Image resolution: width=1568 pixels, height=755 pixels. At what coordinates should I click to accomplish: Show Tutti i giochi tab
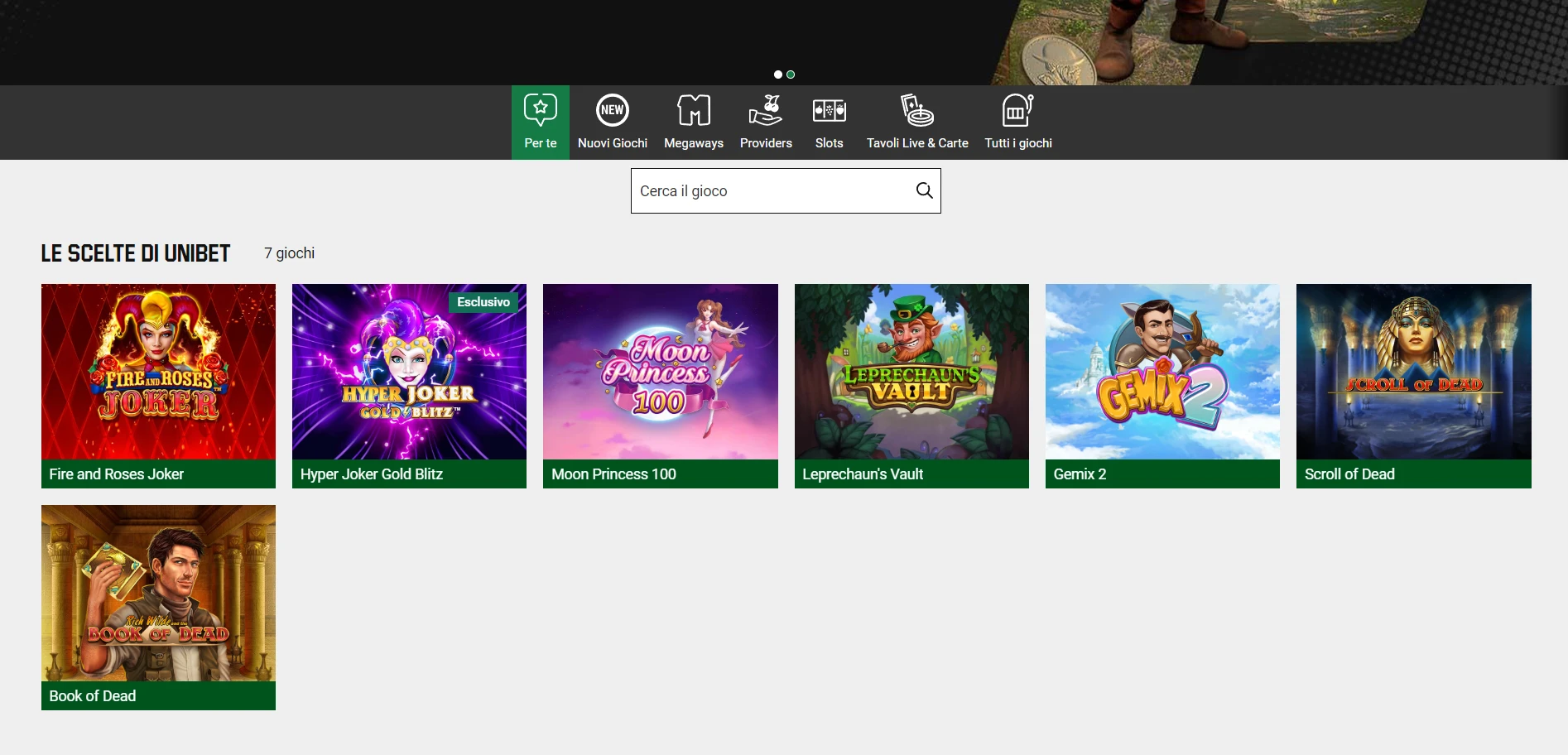(1018, 123)
